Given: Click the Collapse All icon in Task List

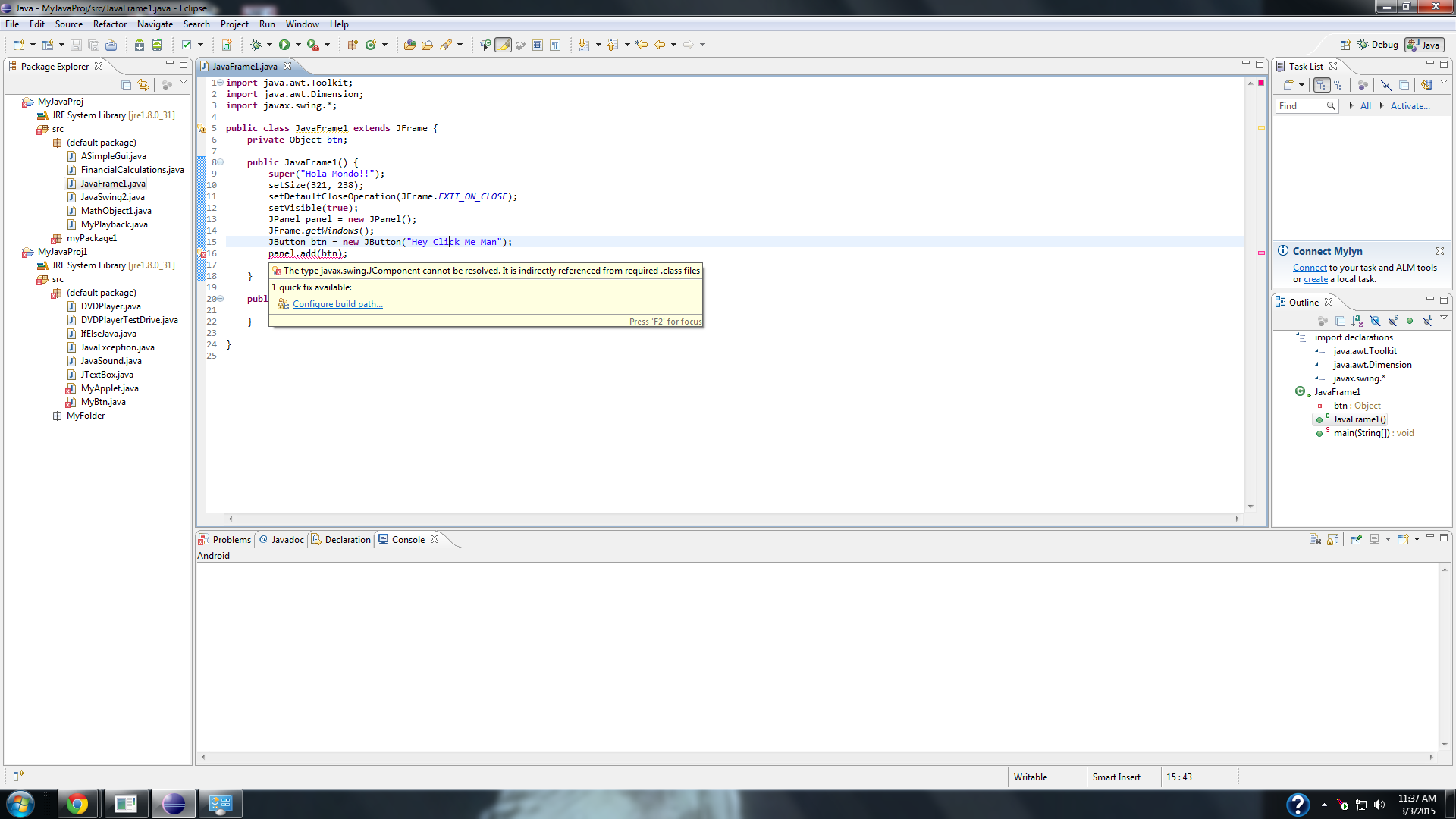Looking at the screenshot, I should click(x=1404, y=86).
